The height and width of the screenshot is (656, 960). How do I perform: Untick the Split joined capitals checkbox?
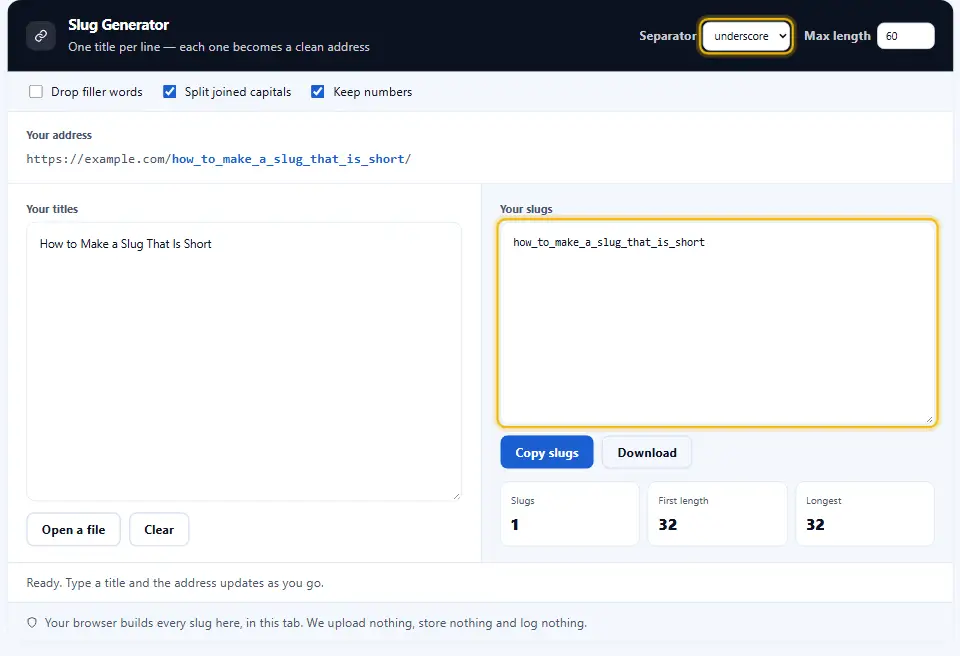170,92
